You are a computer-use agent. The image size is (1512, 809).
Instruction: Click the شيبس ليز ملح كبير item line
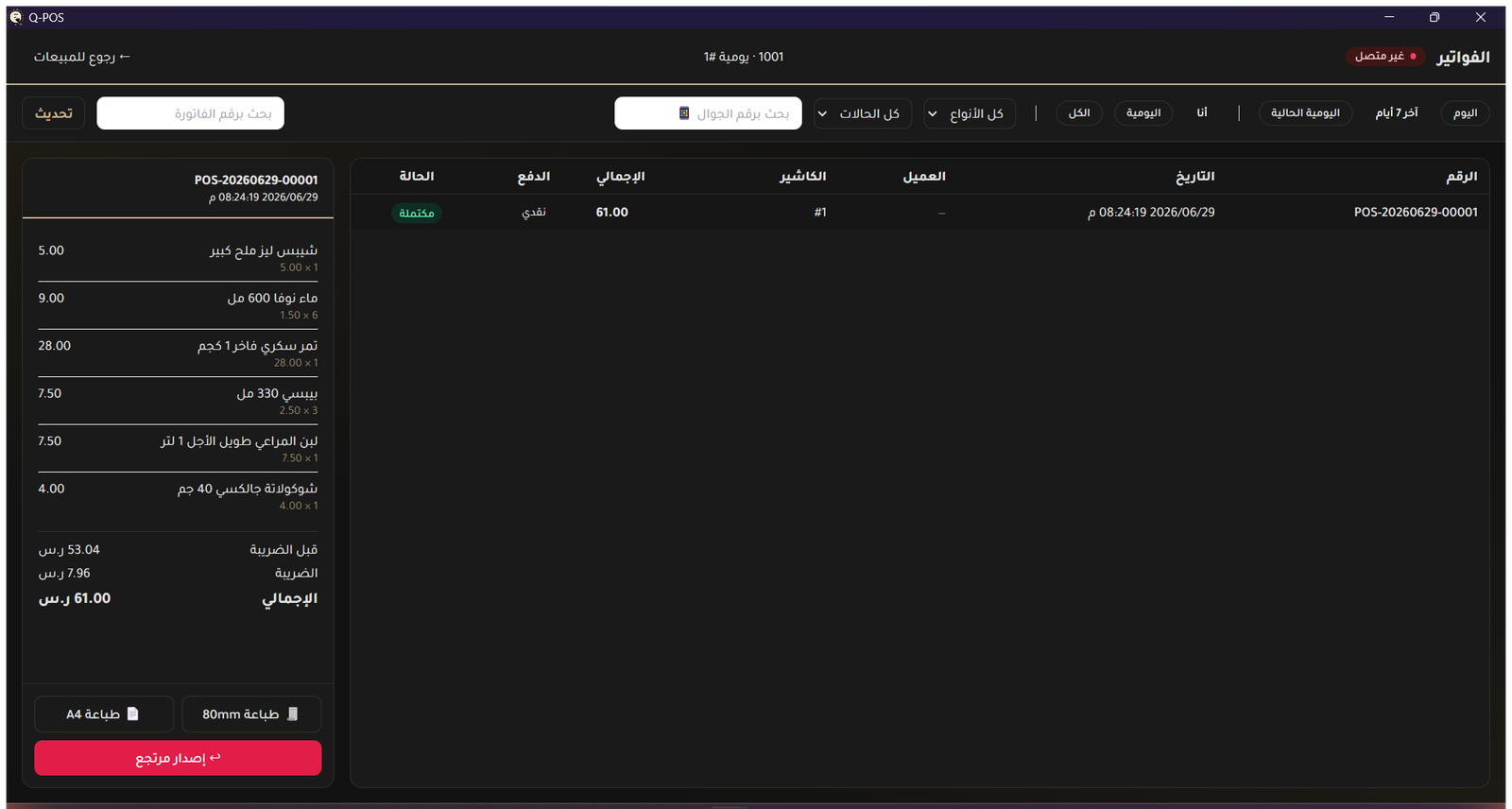coord(178,258)
